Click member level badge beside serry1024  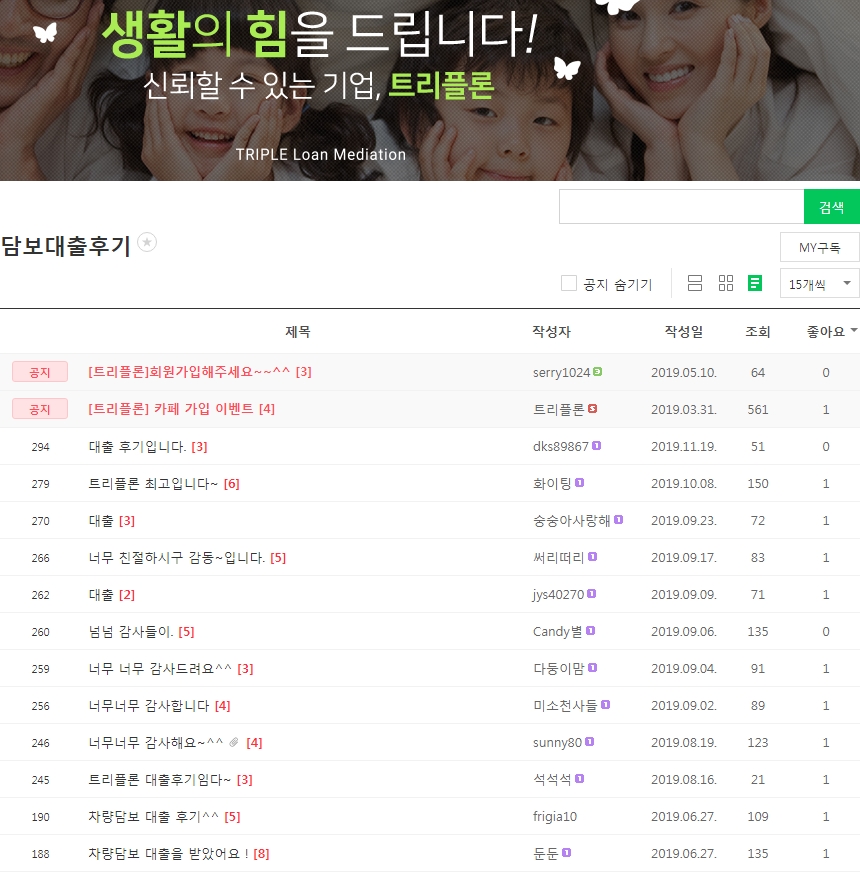pyautogui.click(x=598, y=371)
